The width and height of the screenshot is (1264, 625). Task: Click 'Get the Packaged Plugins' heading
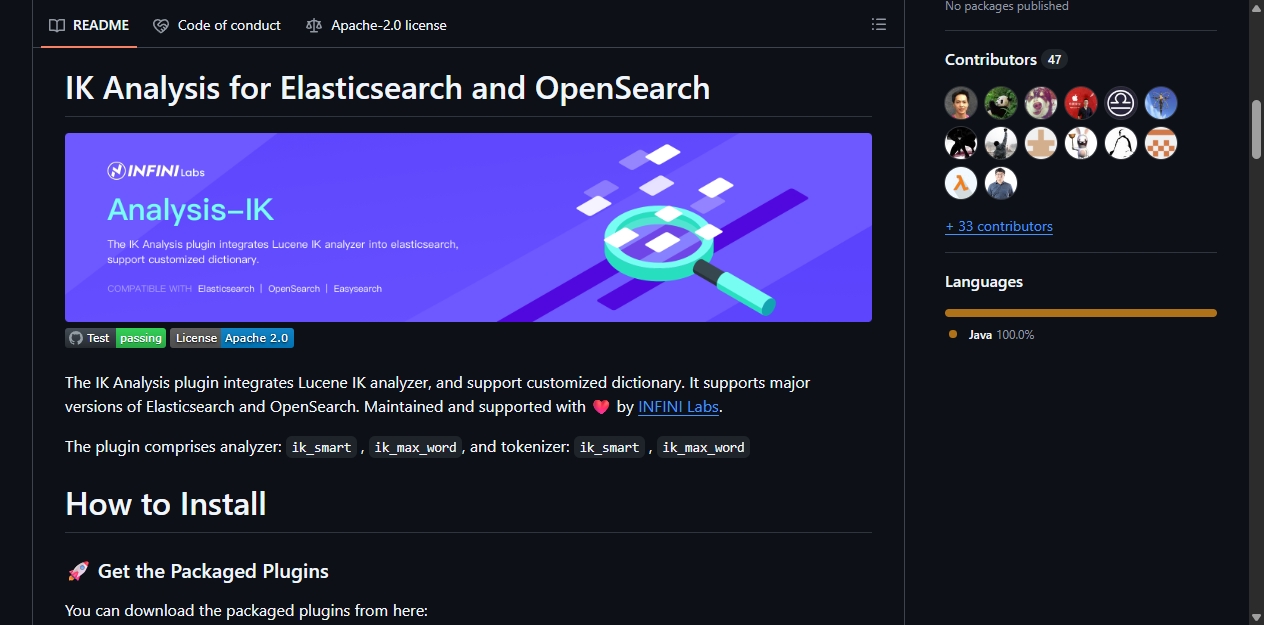pos(213,571)
